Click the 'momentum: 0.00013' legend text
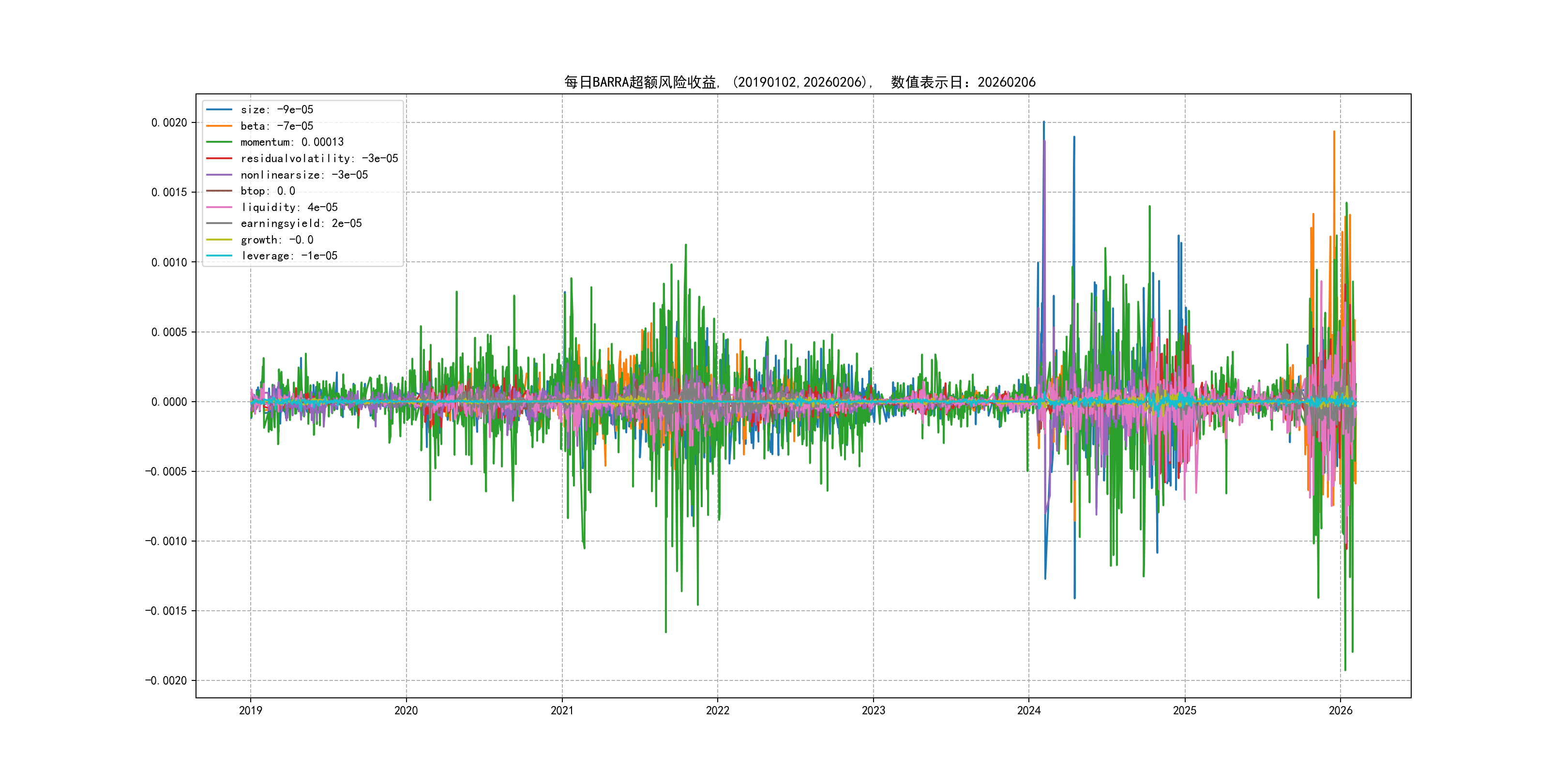1568x784 pixels. point(291,142)
